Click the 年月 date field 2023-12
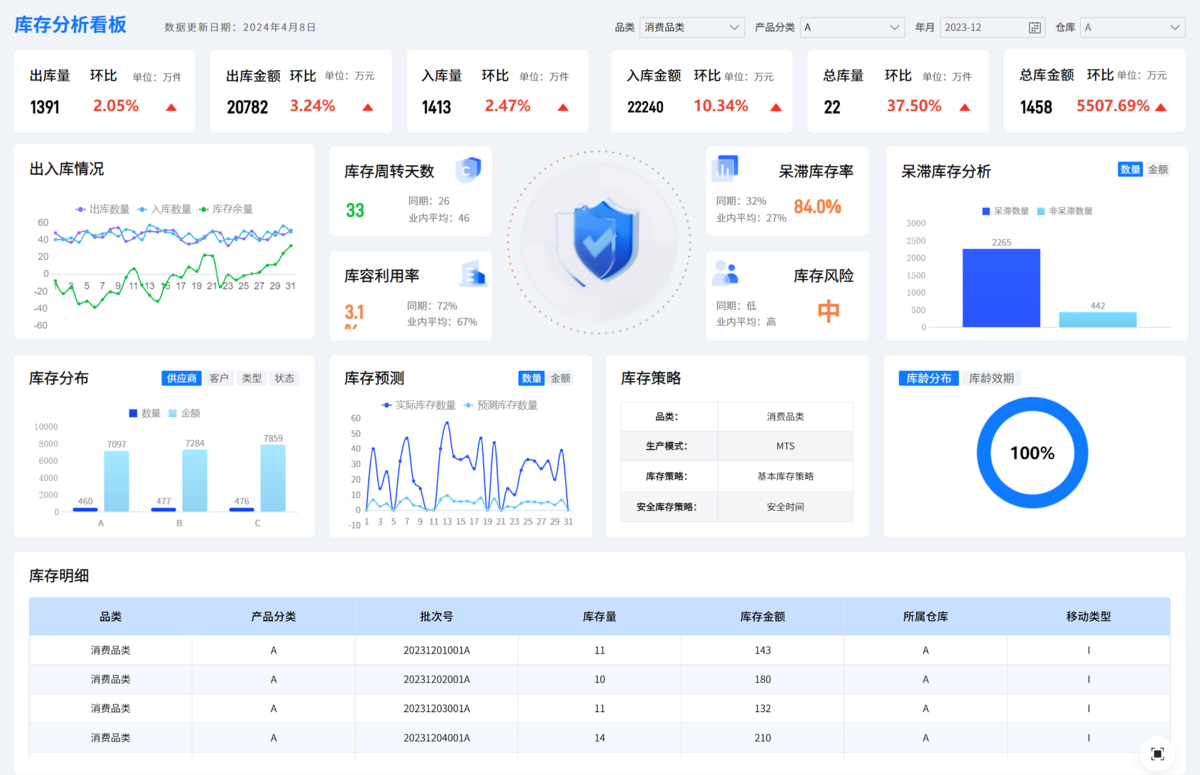The image size is (1200, 775). point(992,28)
